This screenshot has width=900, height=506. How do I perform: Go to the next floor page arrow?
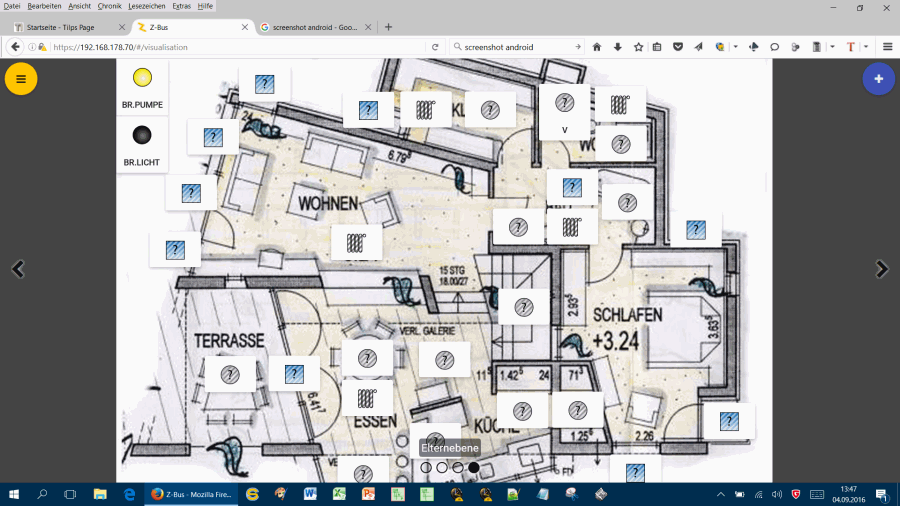[881, 268]
